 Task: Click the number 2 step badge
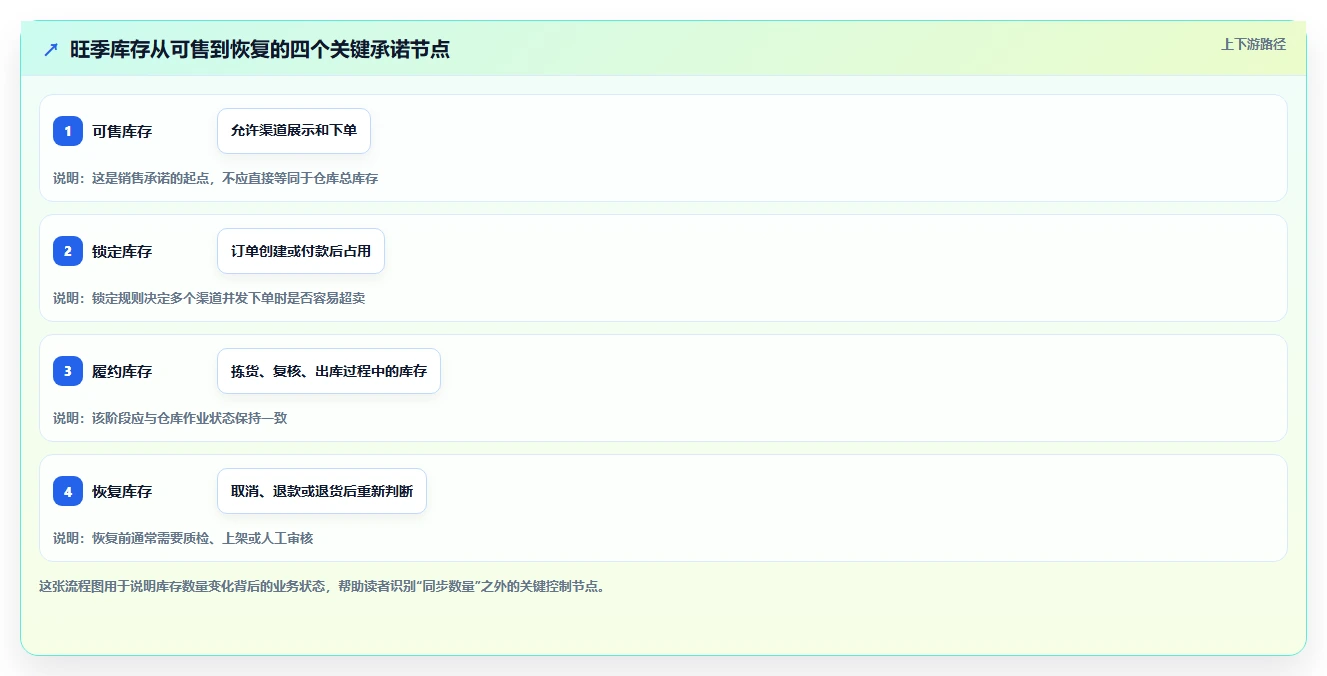[x=68, y=251]
